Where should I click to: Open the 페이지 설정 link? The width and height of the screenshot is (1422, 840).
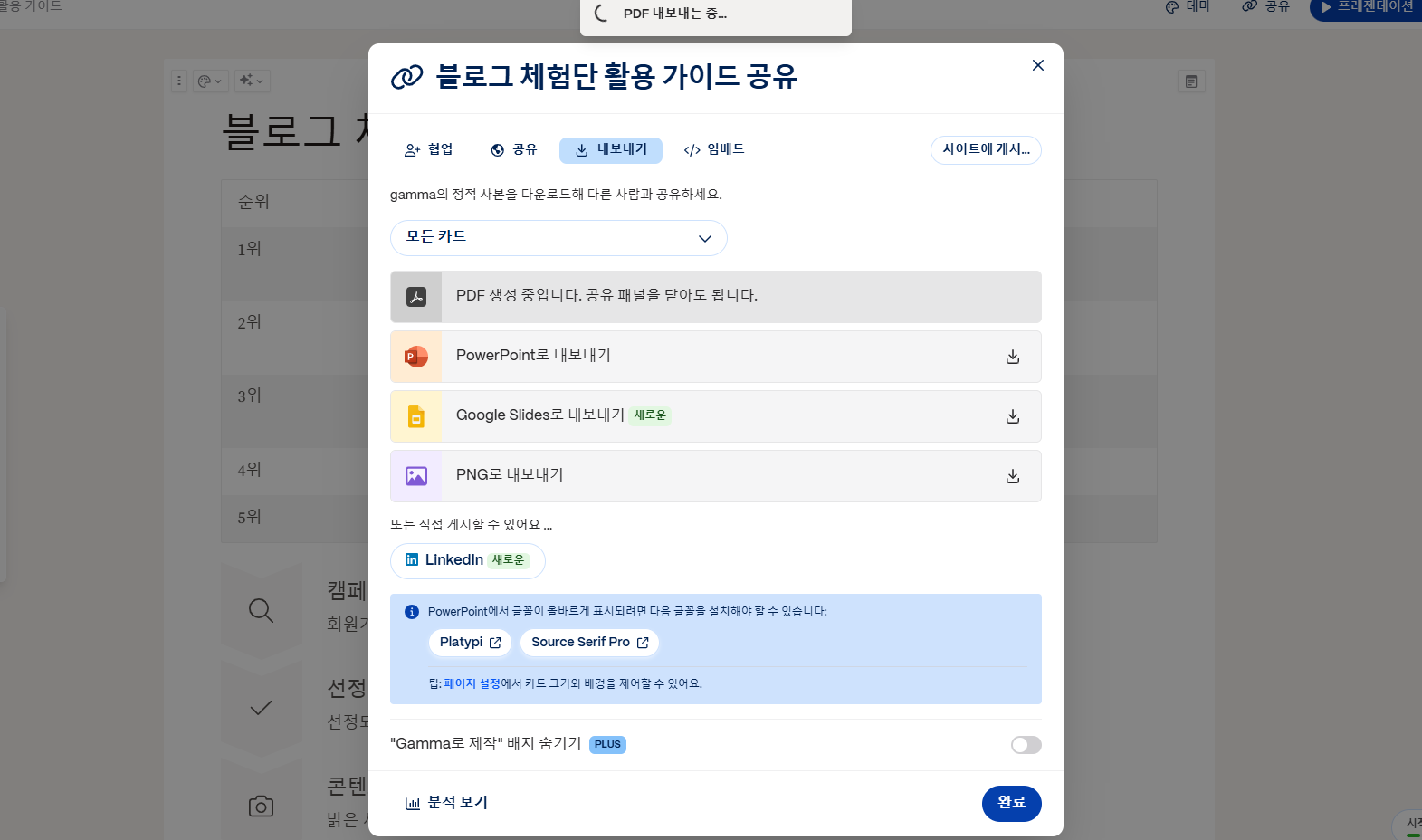pos(472,684)
